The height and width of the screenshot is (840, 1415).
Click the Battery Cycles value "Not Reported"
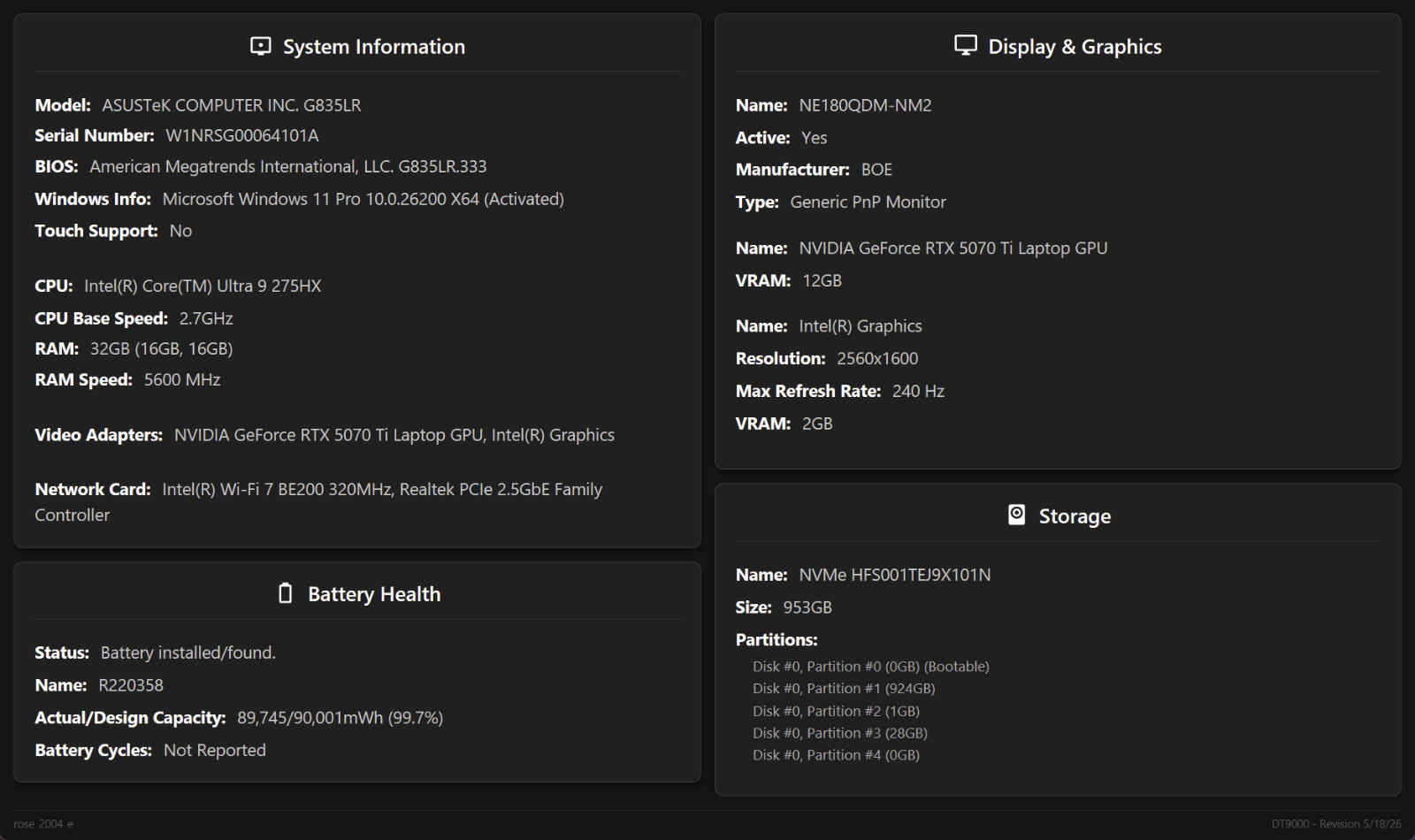pyautogui.click(x=215, y=751)
